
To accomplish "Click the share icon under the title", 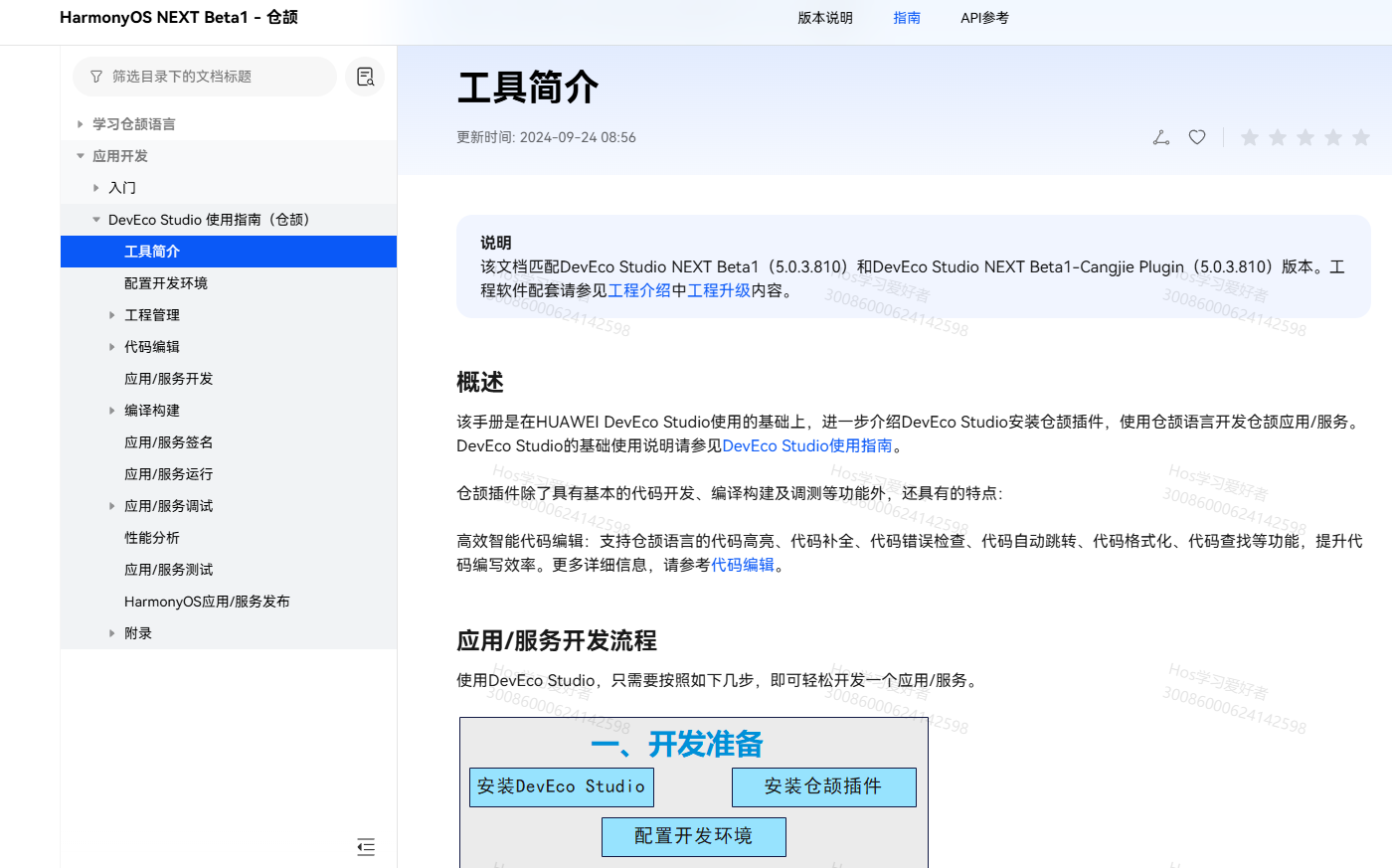I will (1161, 137).
